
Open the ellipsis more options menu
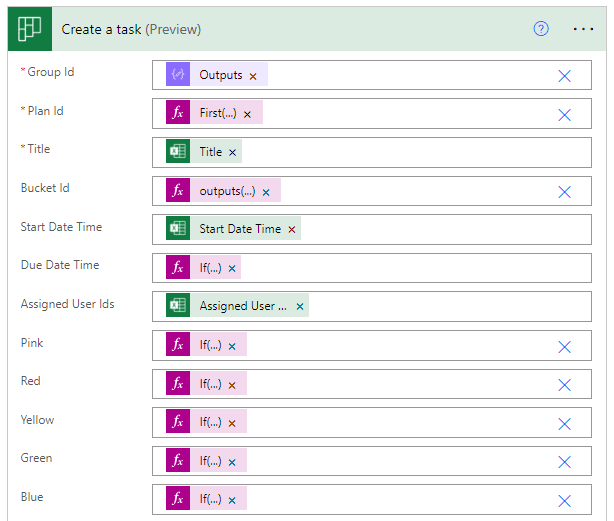coord(583,29)
